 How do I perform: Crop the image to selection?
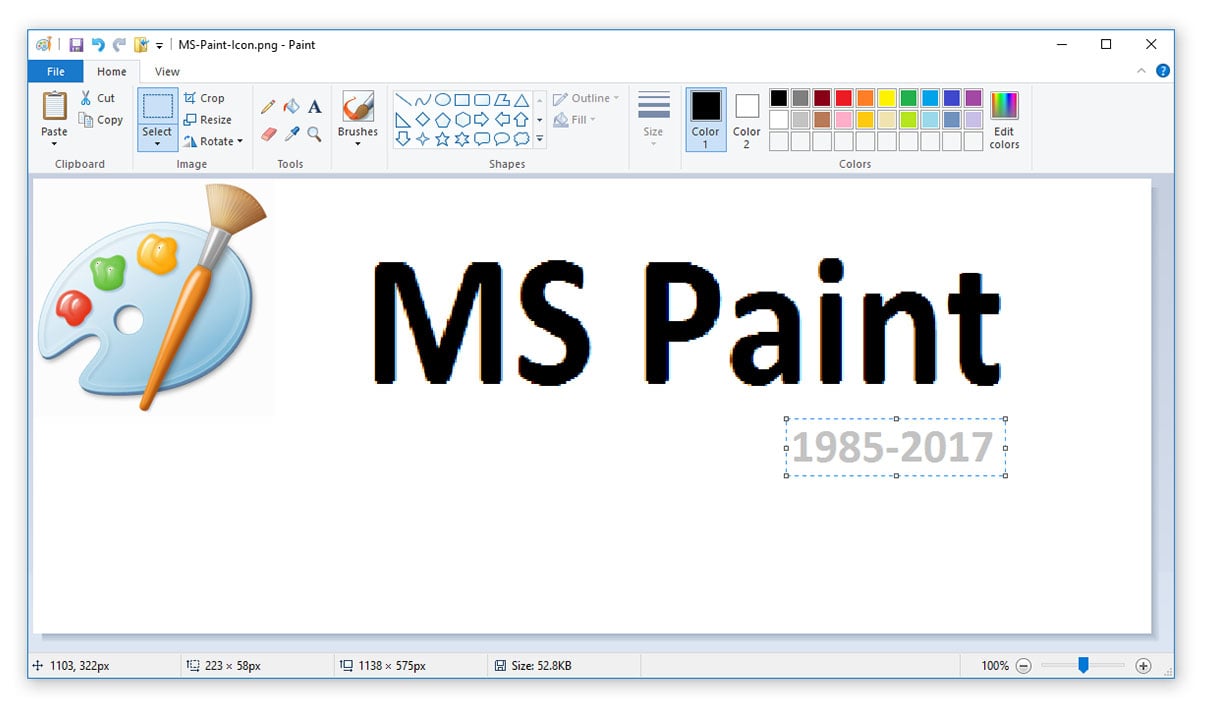[x=204, y=98]
